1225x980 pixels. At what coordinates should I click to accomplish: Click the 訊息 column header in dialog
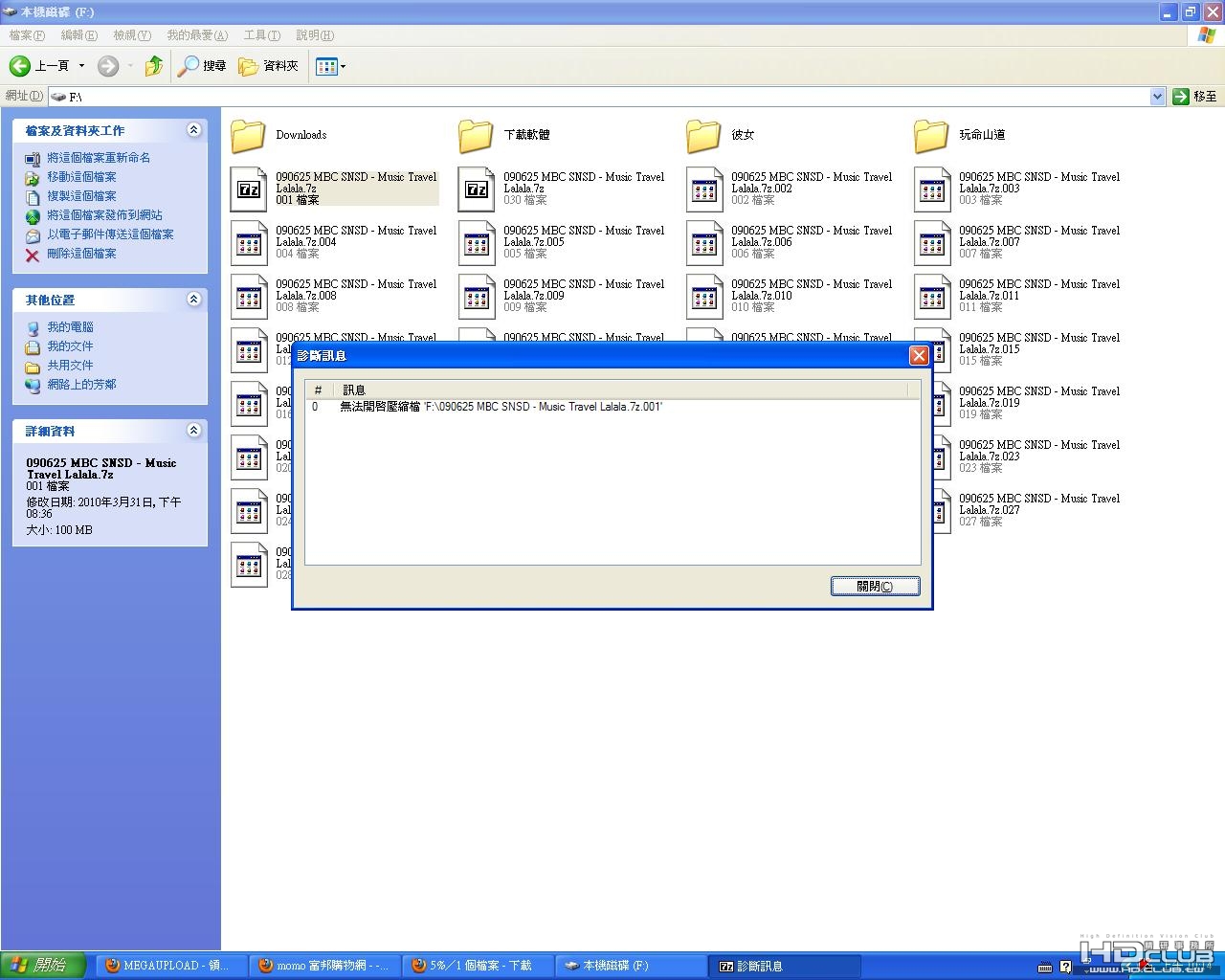pos(622,390)
